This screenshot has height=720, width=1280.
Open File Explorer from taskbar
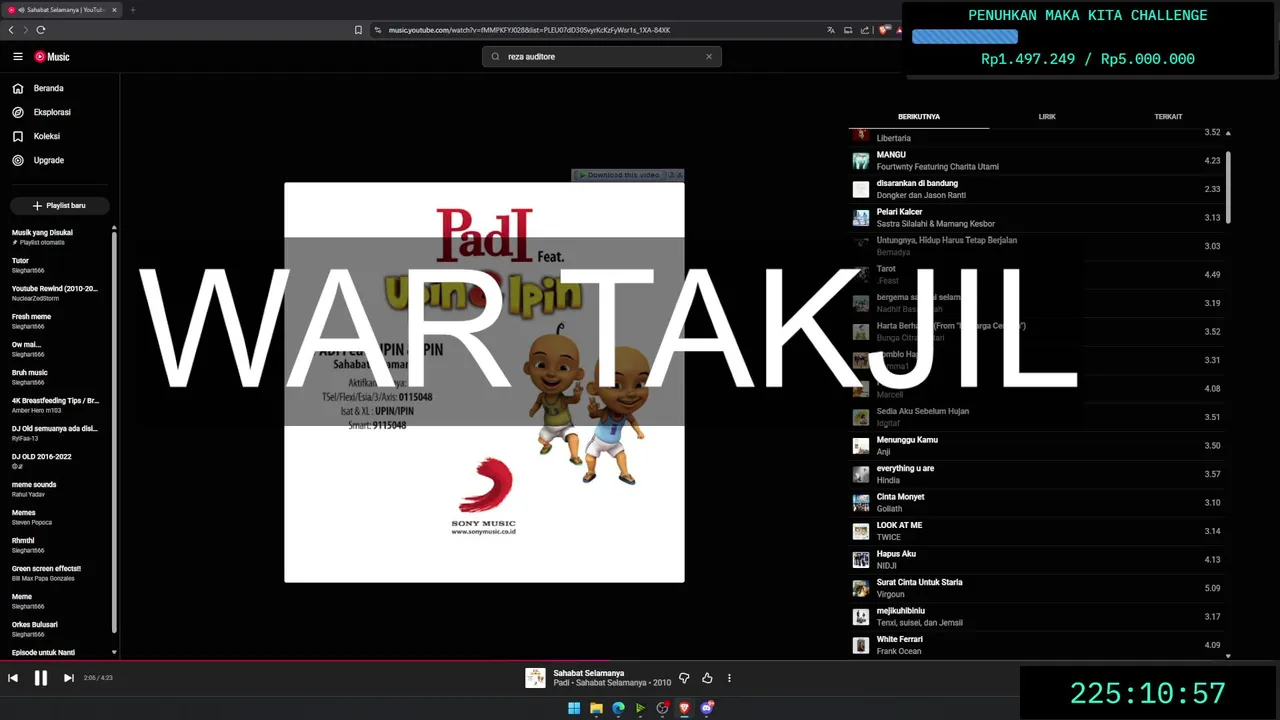click(596, 708)
